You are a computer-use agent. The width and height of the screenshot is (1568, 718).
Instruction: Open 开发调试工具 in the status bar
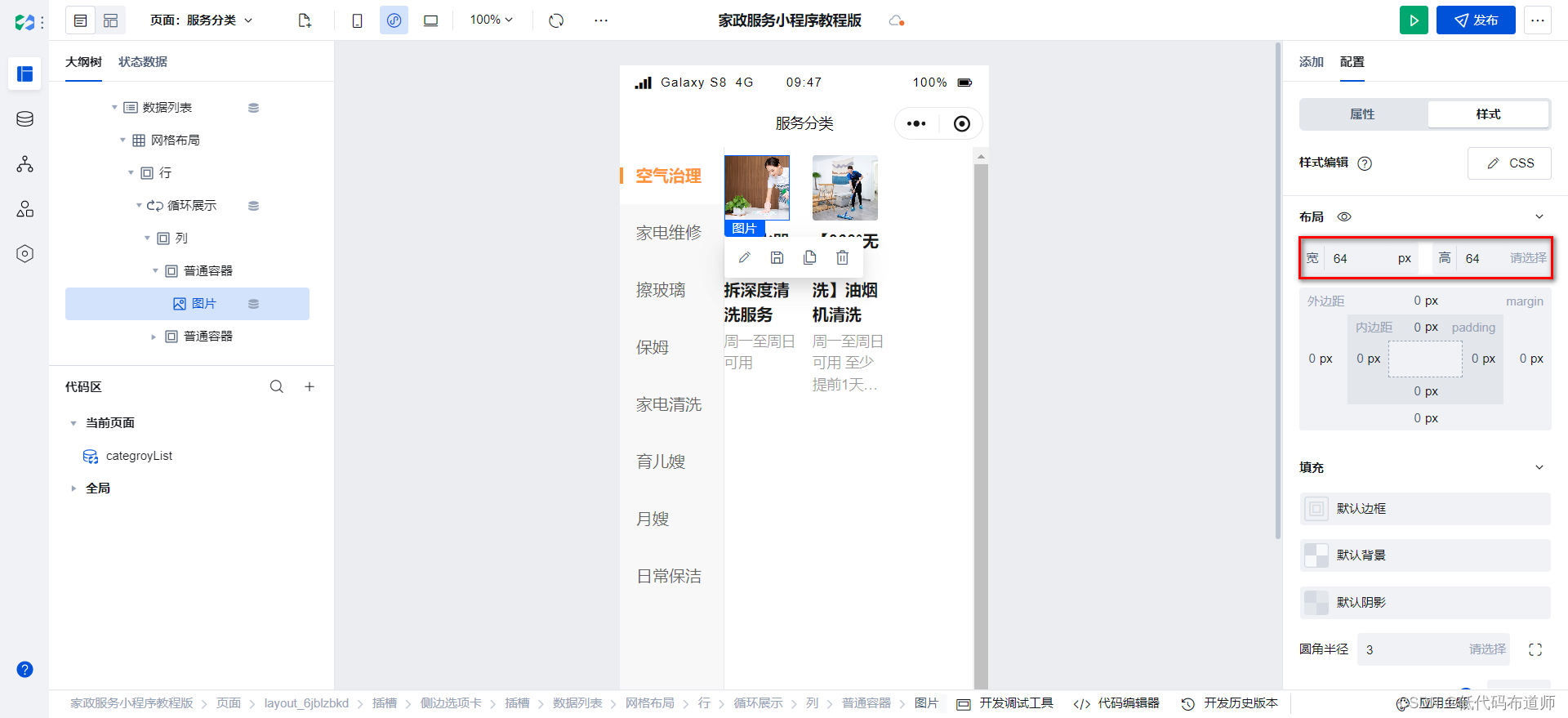1004,703
